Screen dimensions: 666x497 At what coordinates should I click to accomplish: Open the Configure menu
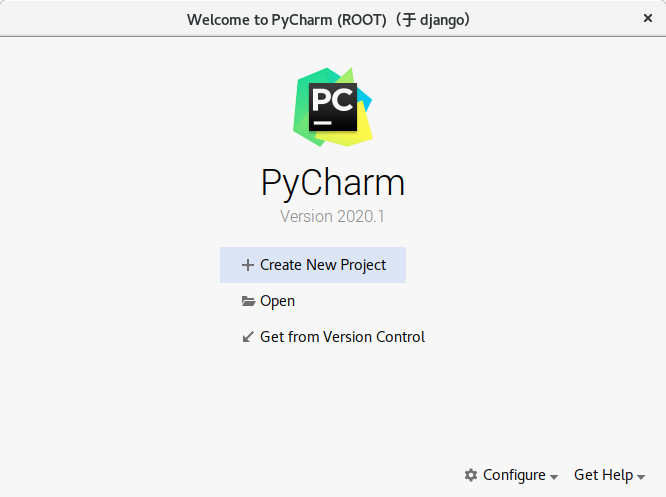coord(514,475)
